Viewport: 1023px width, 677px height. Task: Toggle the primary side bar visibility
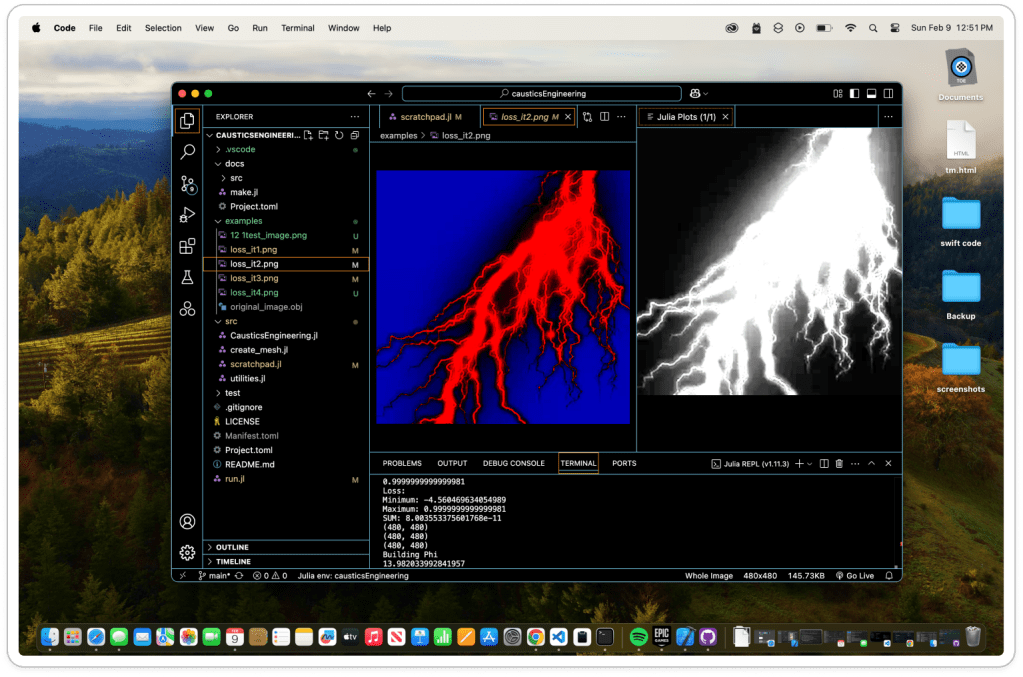[x=855, y=94]
